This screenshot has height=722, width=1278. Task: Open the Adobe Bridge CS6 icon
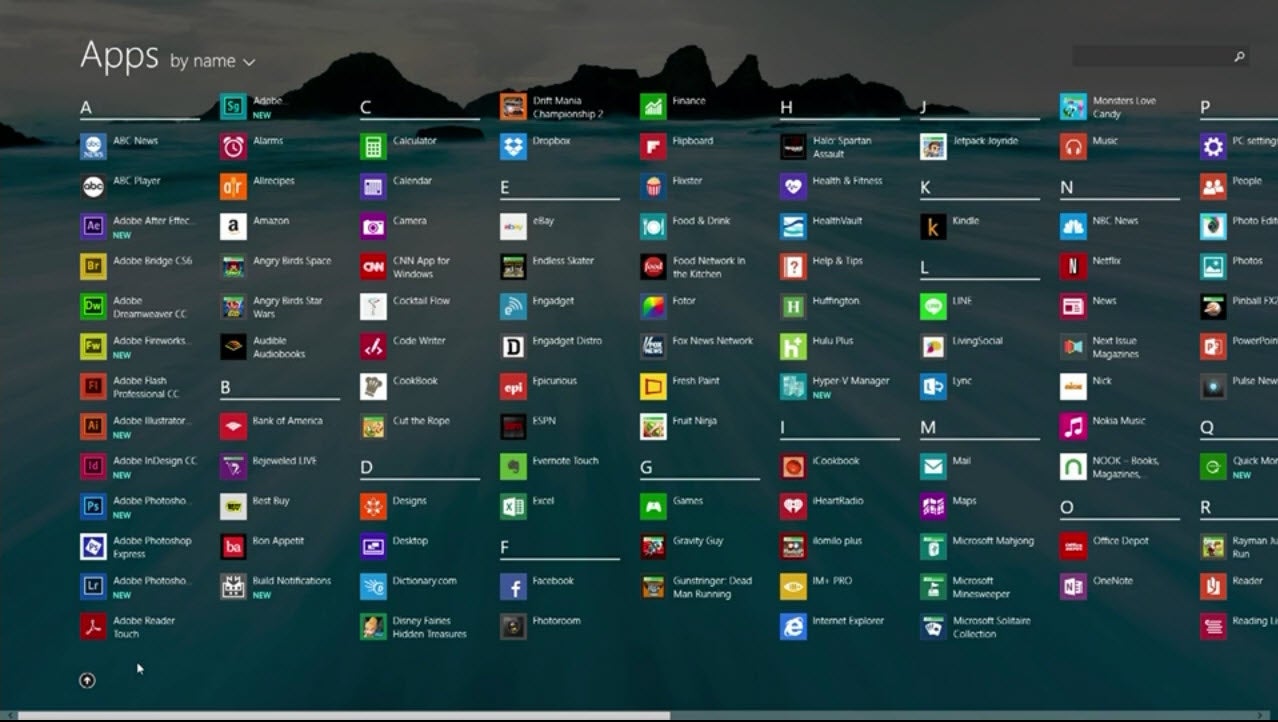pyautogui.click(x=93, y=267)
